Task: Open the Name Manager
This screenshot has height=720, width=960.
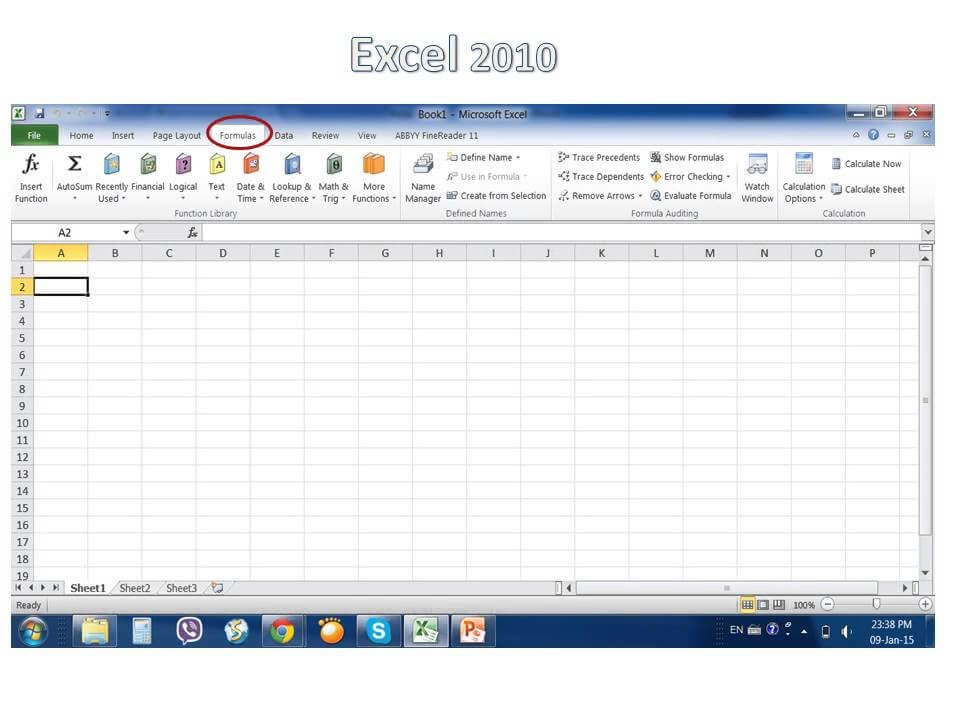Action: [x=423, y=178]
